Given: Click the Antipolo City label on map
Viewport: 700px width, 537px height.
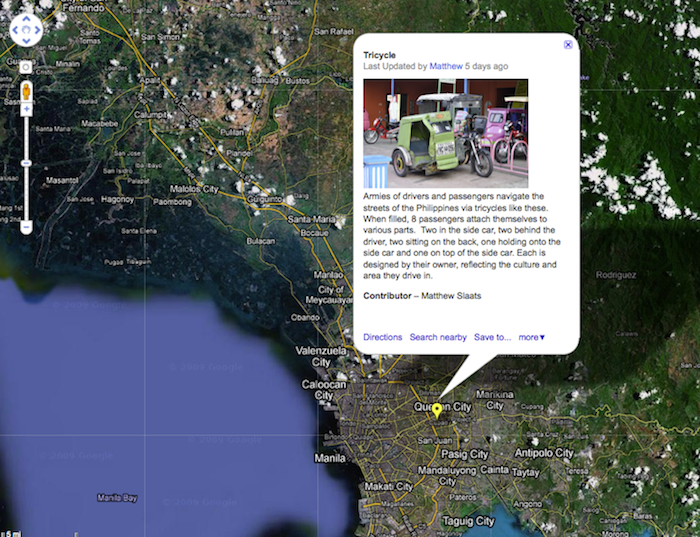Looking at the screenshot, I should tap(545, 453).
